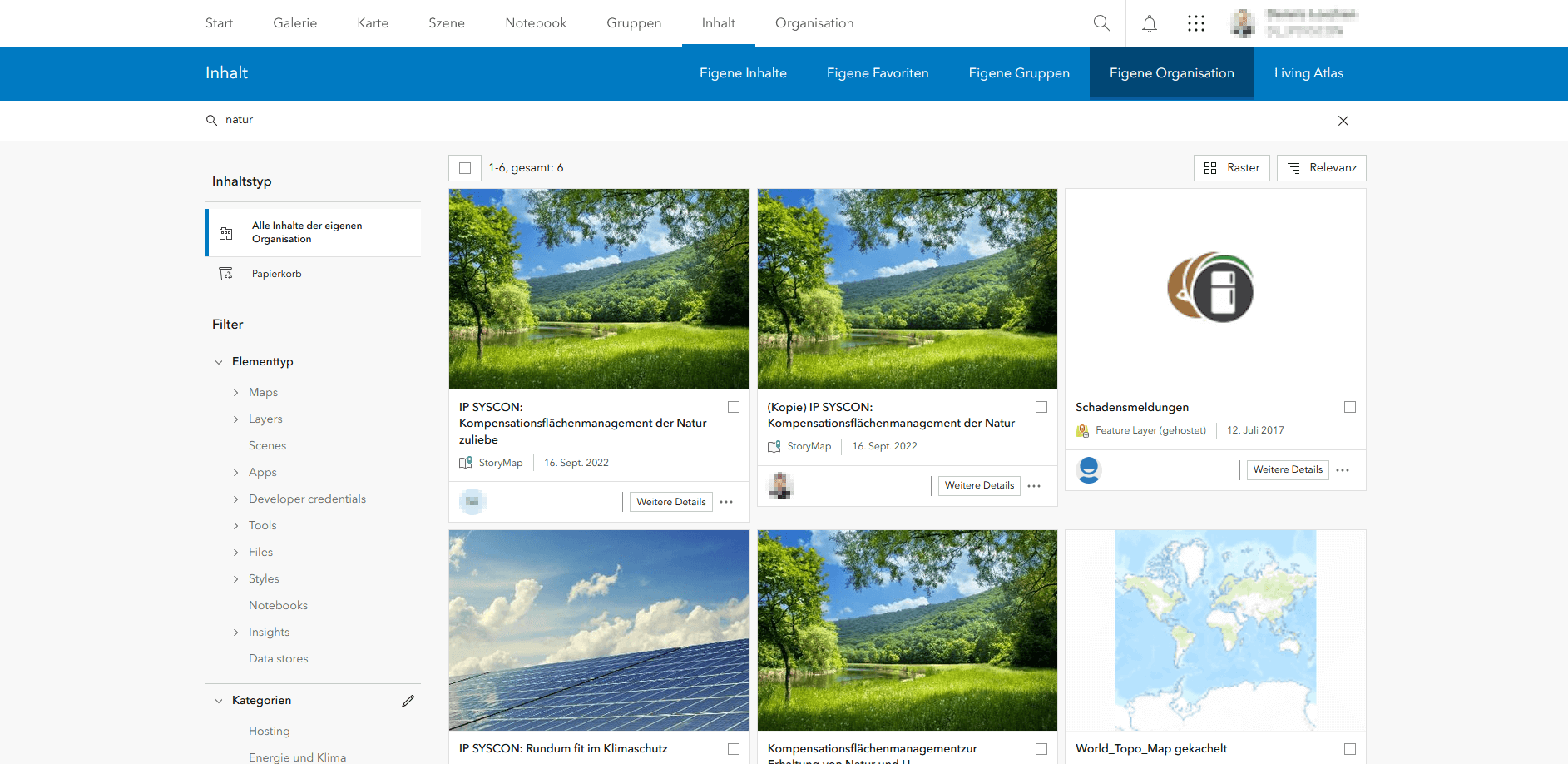The width and height of the screenshot is (1568, 764).
Task: Check the Kompensationsflächenmanagementzur card
Action: (1041, 749)
